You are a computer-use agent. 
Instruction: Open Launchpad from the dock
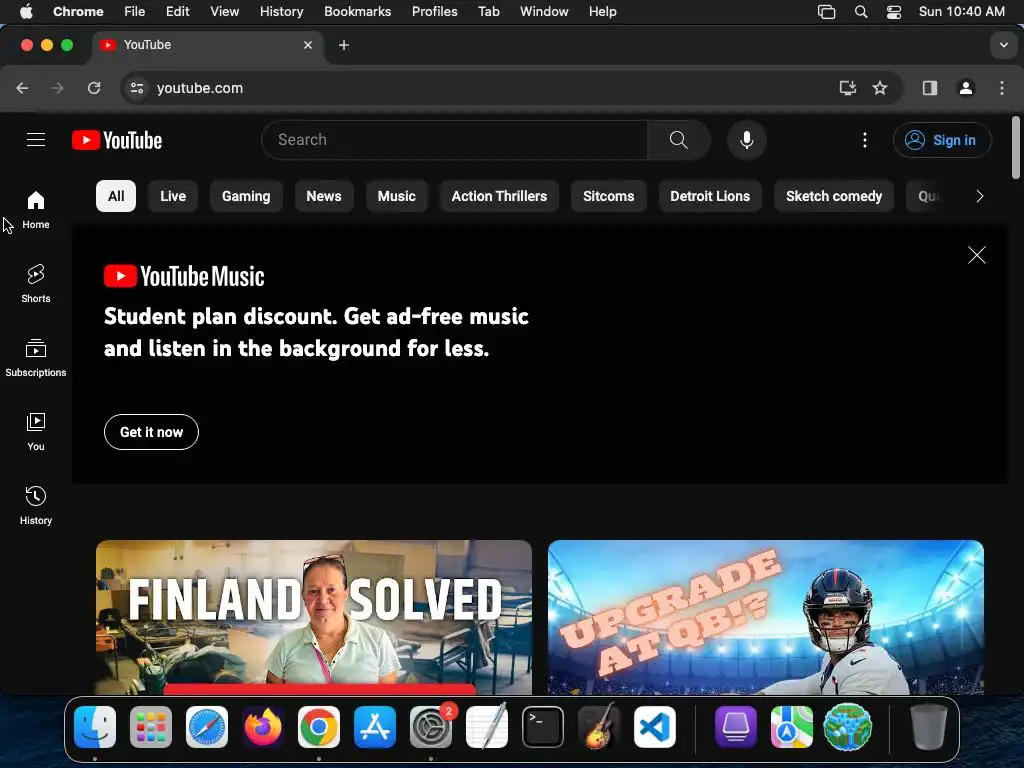point(151,727)
